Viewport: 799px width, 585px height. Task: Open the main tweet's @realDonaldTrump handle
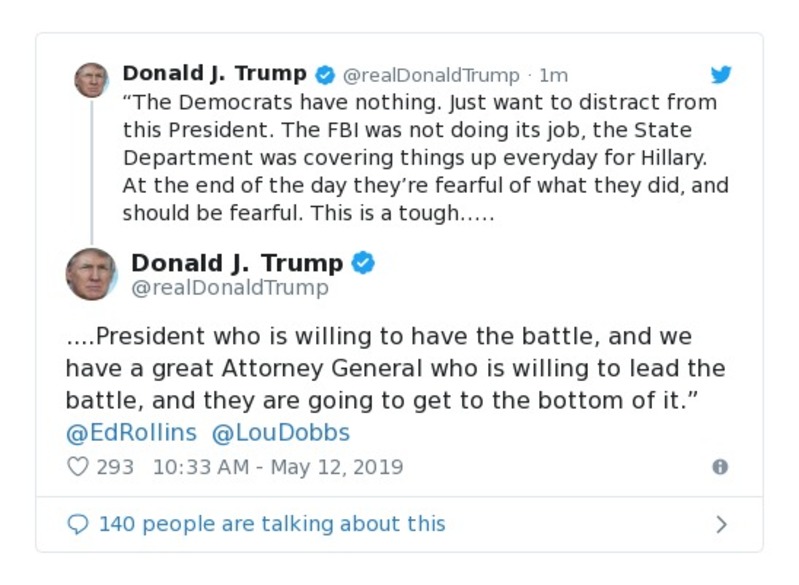tap(230, 288)
